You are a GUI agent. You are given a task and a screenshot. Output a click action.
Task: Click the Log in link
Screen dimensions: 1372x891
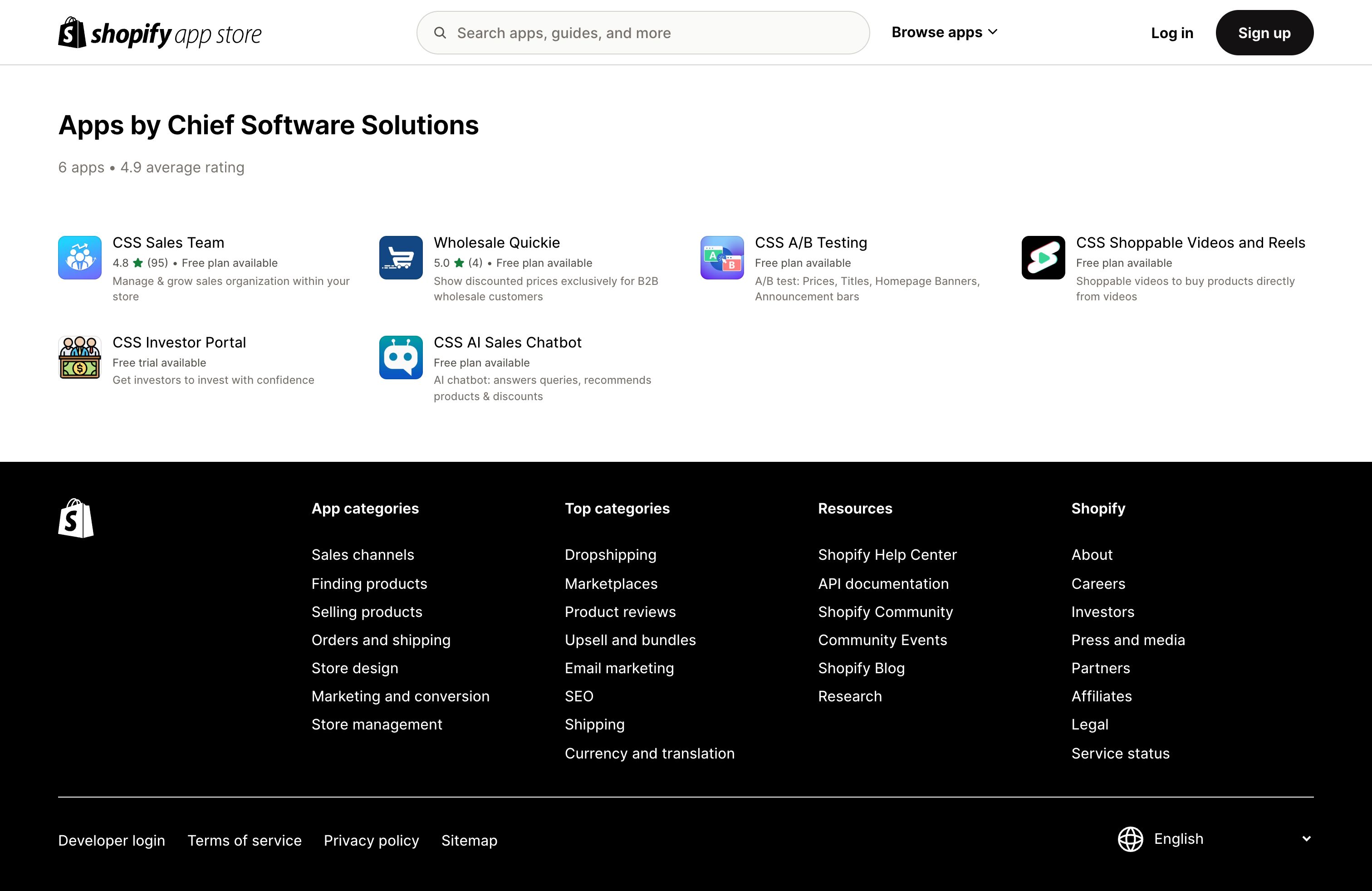pyautogui.click(x=1171, y=34)
